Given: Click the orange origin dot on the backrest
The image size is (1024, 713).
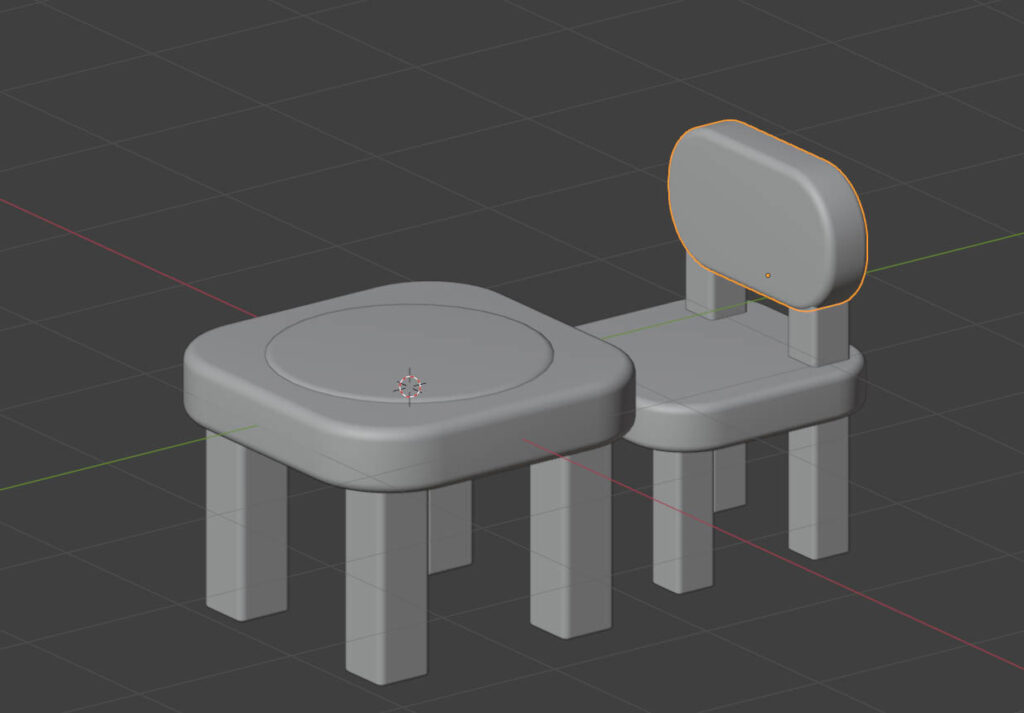Looking at the screenshot, I should click(768, 274).
